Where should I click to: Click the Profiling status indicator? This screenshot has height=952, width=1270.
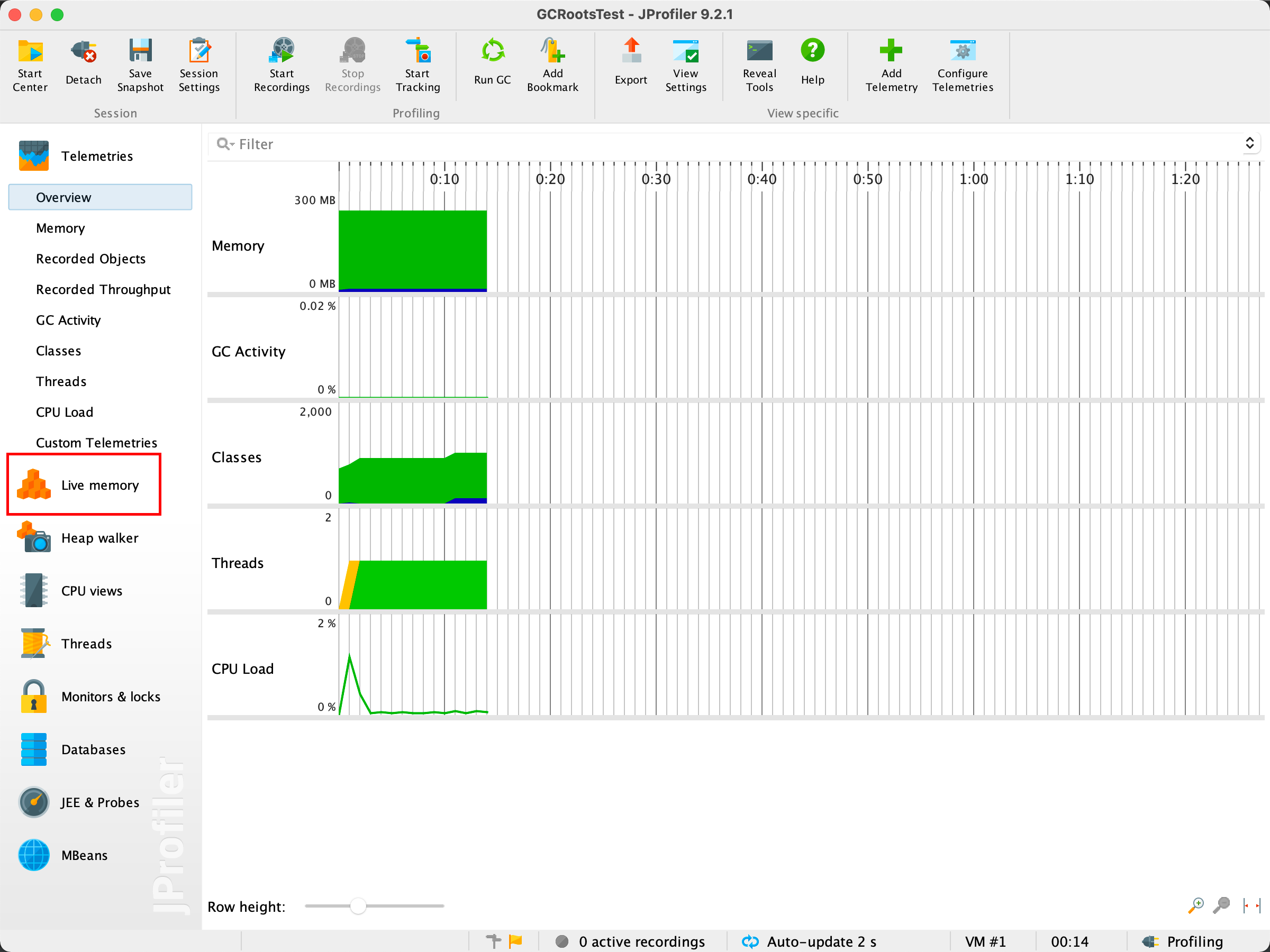click(1182, 941)
